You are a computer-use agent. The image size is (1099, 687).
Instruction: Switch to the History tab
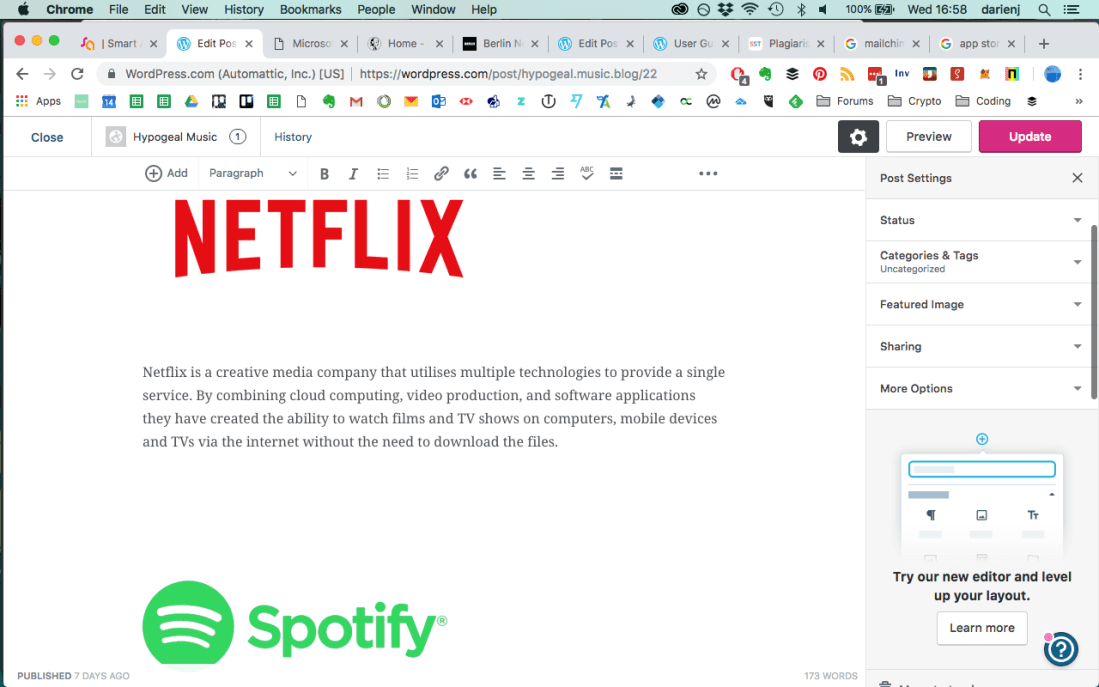[x=292, y=137]
